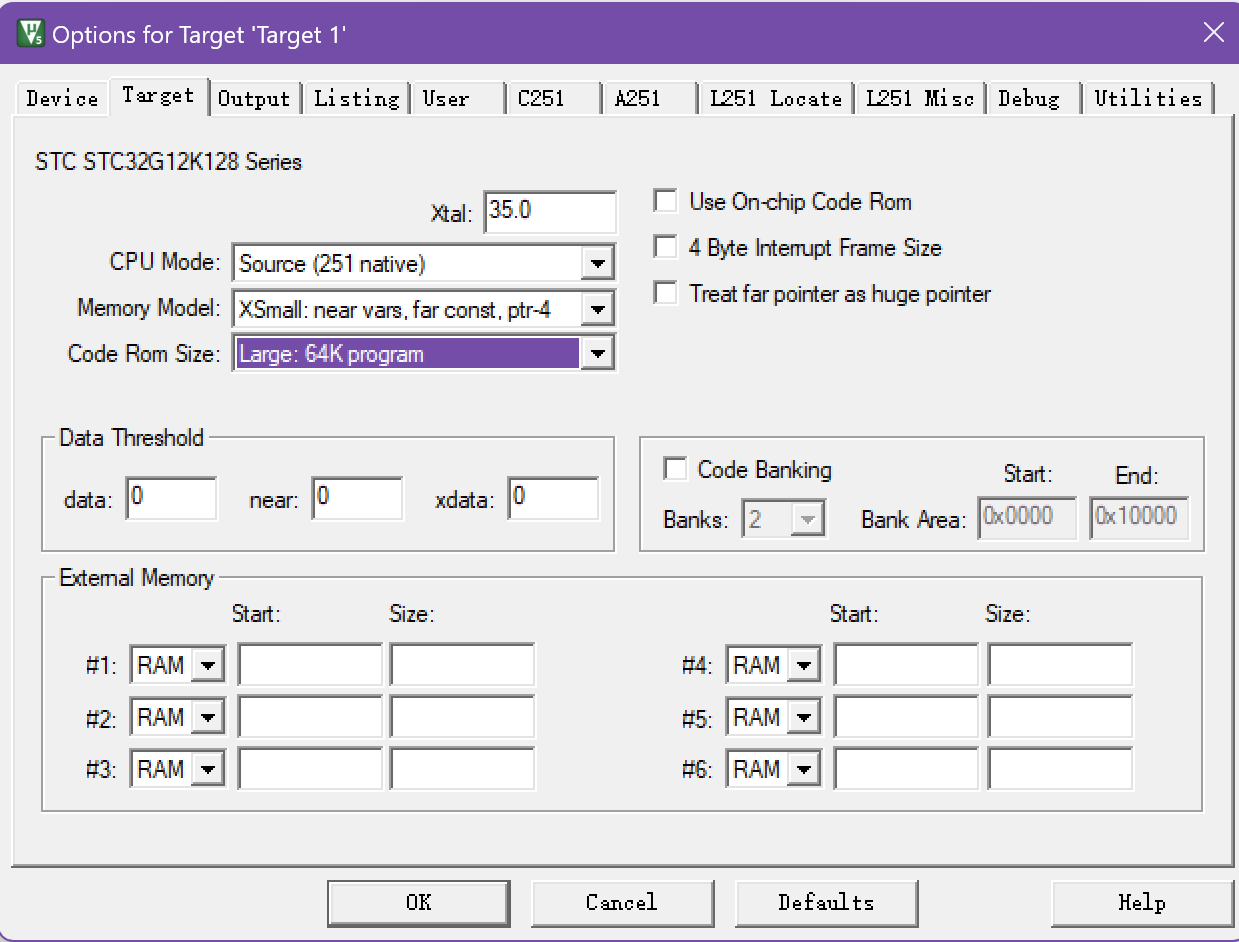Expand the Memory Model dropdown
This screenshot has height=942, width=1239.
tap(597, 310)
